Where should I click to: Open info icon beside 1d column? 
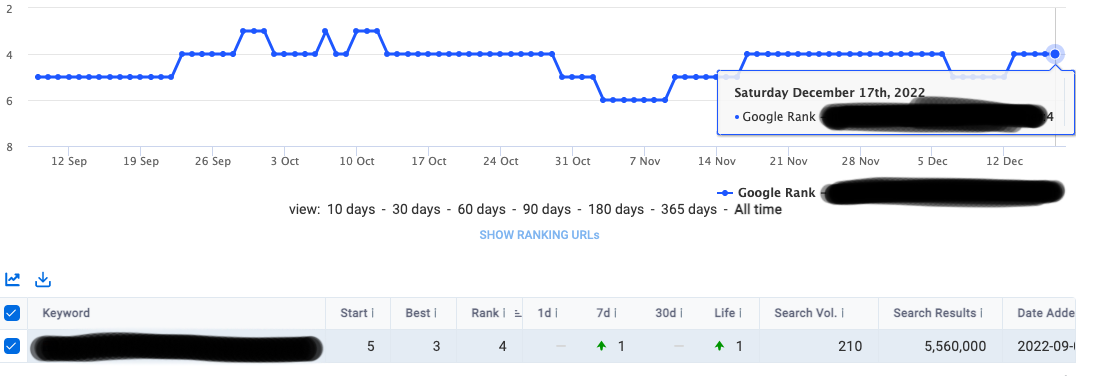556,313
